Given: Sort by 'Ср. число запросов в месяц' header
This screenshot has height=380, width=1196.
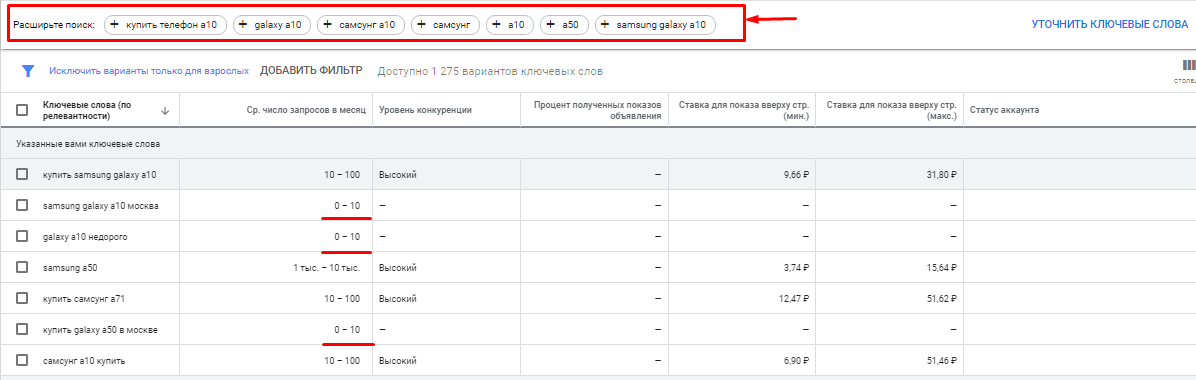Looking at the screenshot, I should pos(307,111).
